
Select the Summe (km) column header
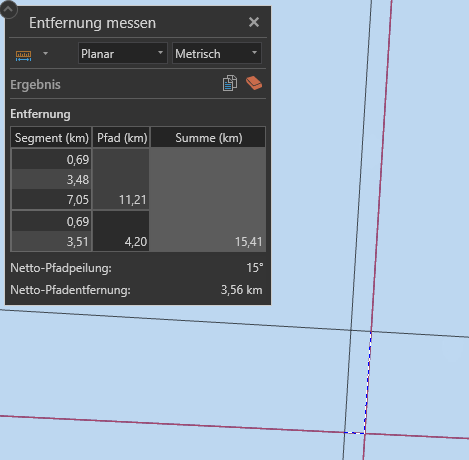[208, 138]
